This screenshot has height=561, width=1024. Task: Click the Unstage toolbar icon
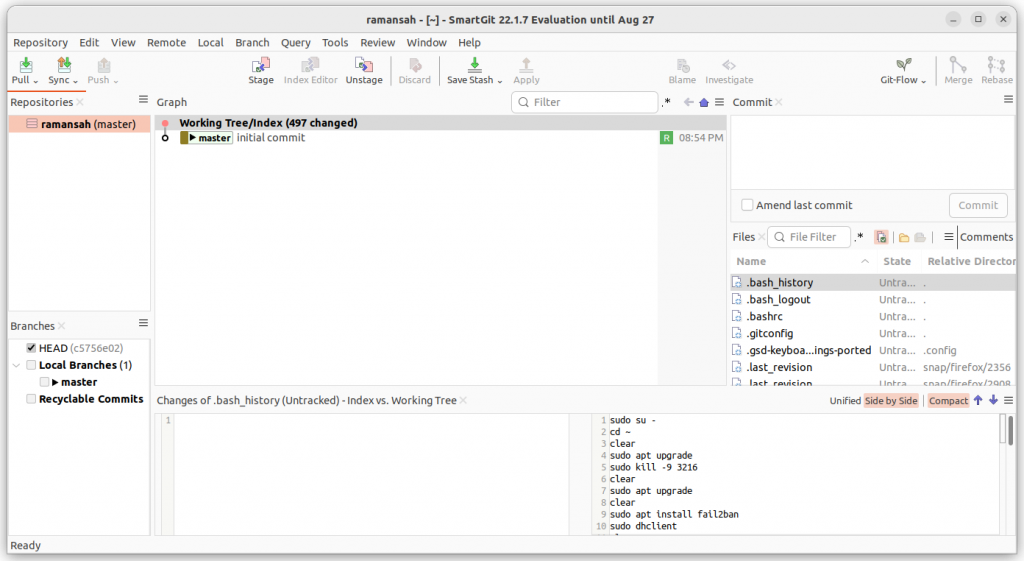click(x=364, y=65)
